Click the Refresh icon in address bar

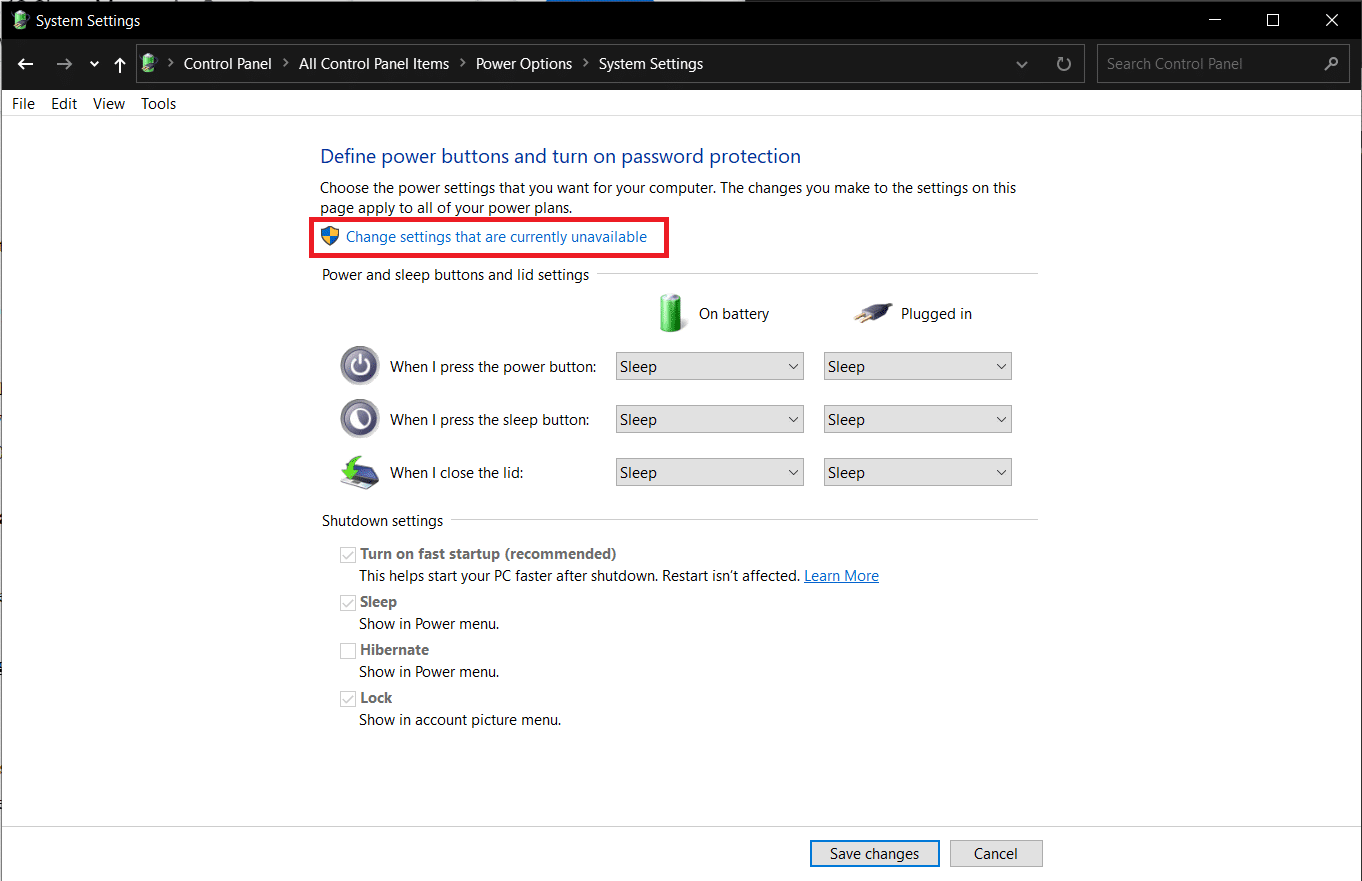tap(1063, 64)
